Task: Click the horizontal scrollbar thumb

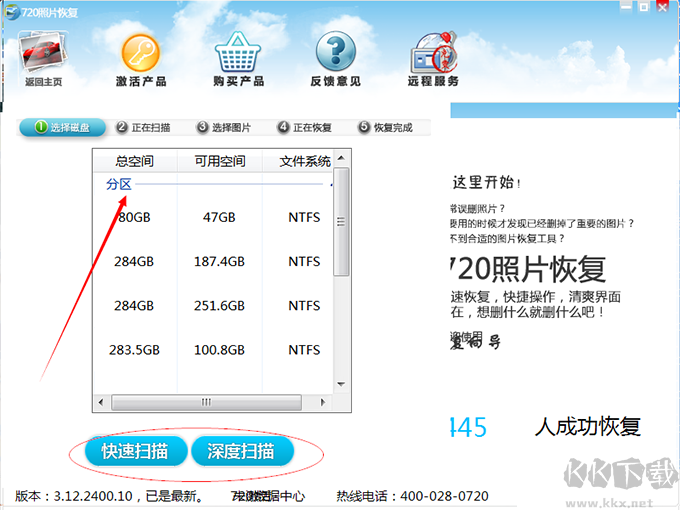Action: tap(206, 402)
